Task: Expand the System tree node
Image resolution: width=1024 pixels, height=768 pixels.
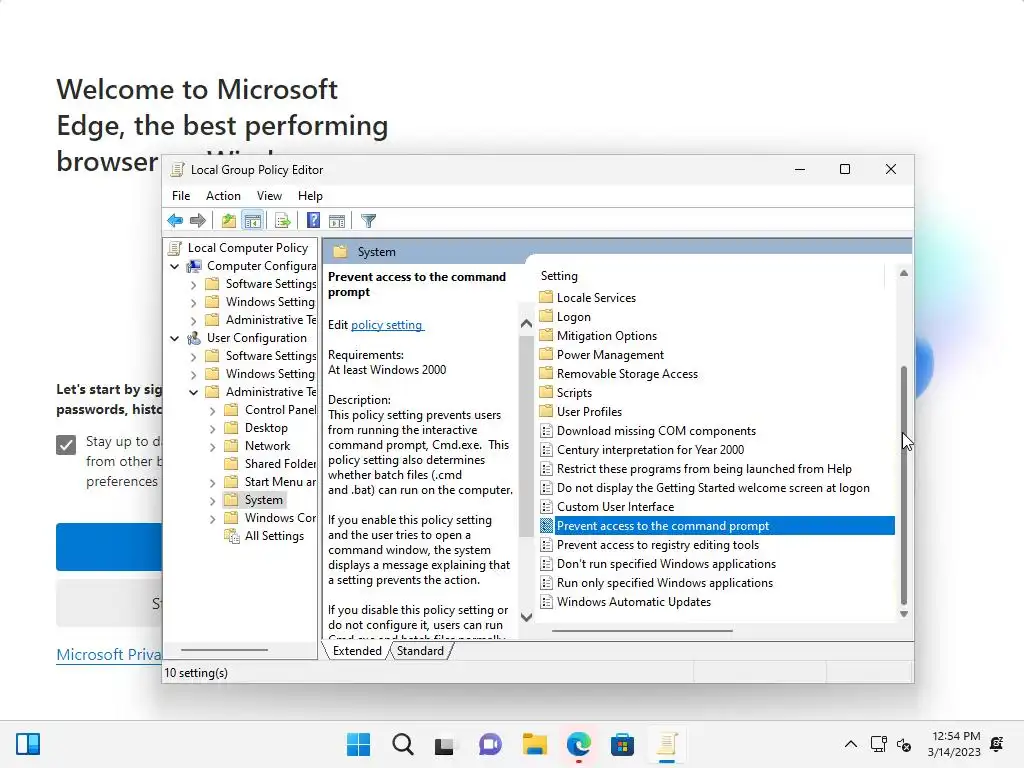Action: tap(212, 501)
